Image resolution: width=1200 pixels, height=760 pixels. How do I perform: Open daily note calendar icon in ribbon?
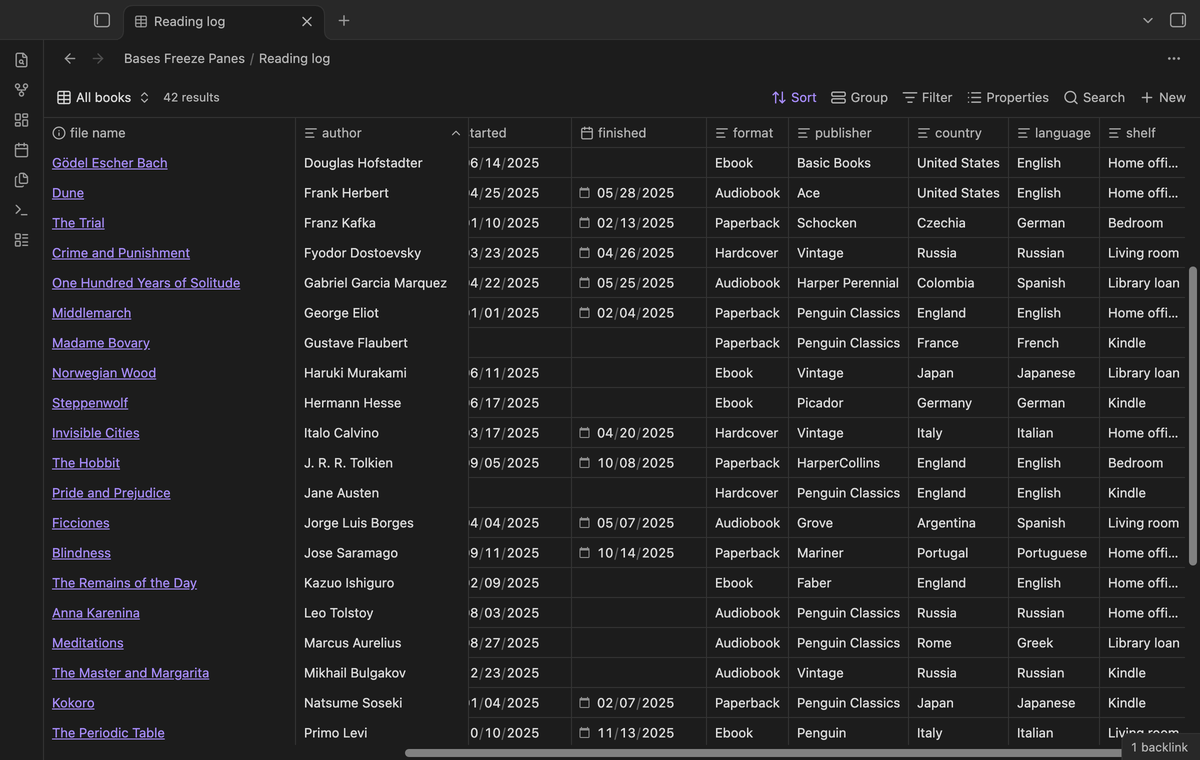[22, 150]
